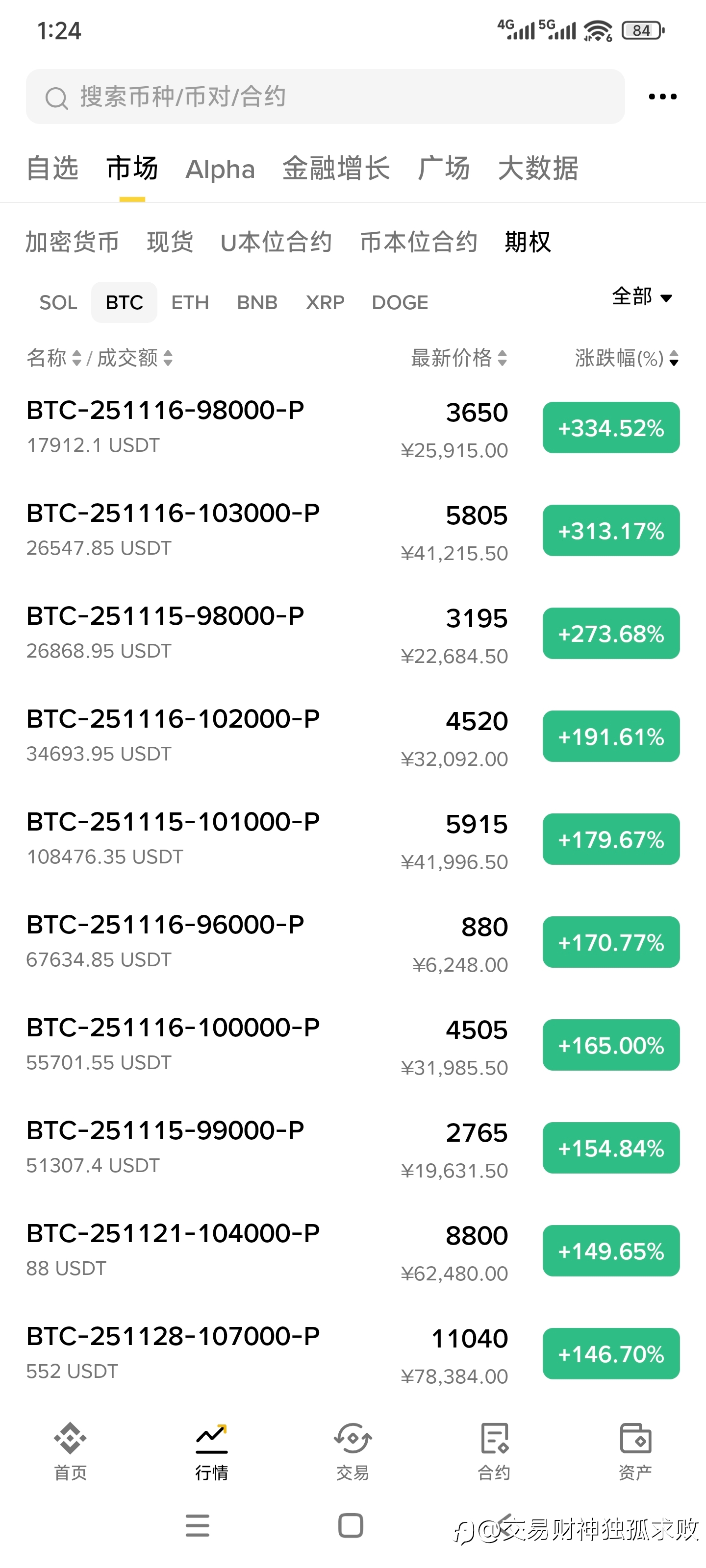Tap the search magnifier icon
This screenshot has height=1568, width=706.
tap(57, 98)
